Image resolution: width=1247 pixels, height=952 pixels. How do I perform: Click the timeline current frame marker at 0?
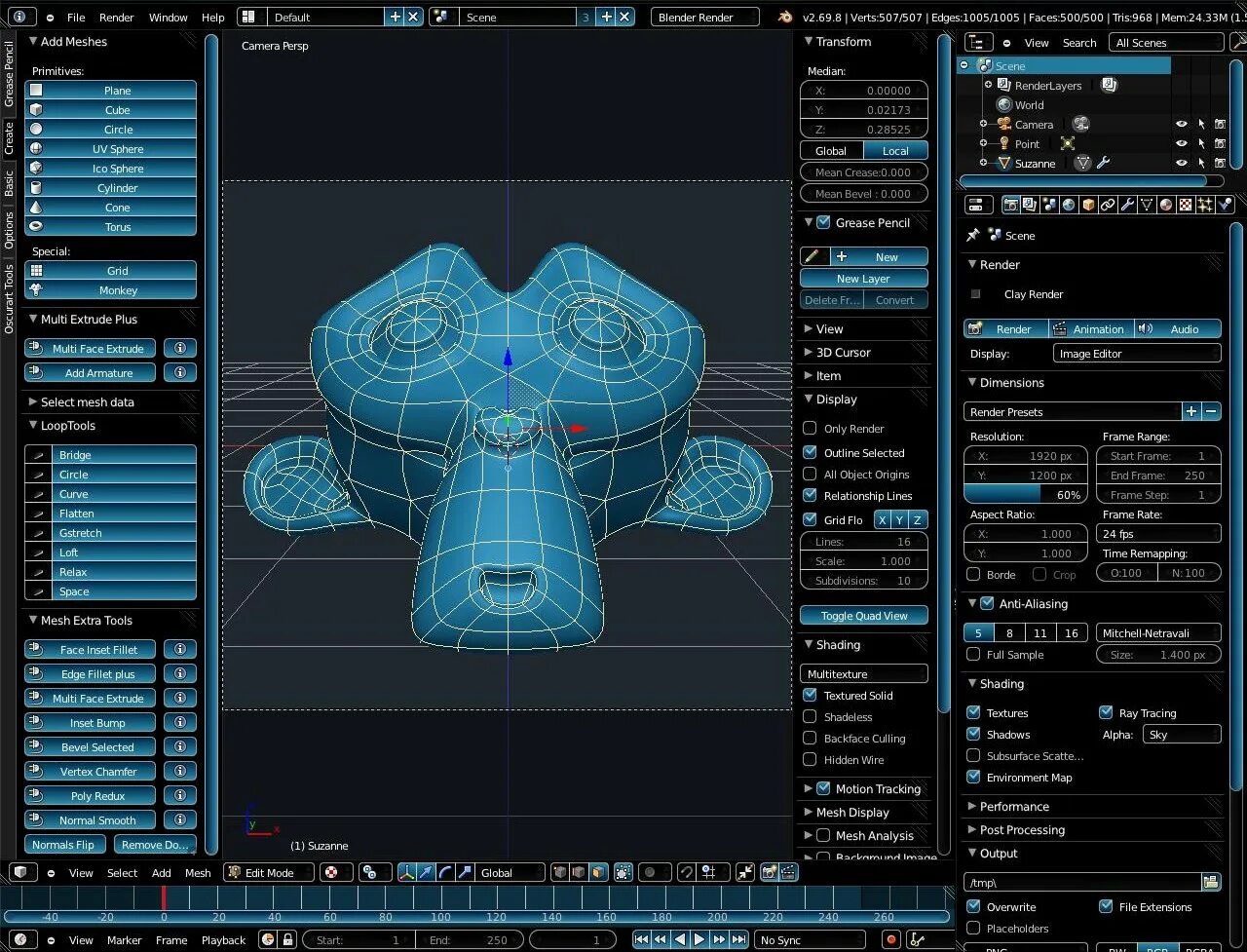click(164, 897)
